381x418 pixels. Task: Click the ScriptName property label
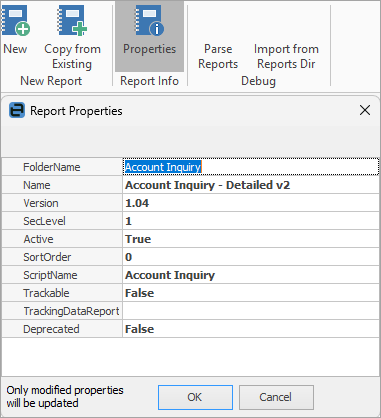[x=50, y=275]
